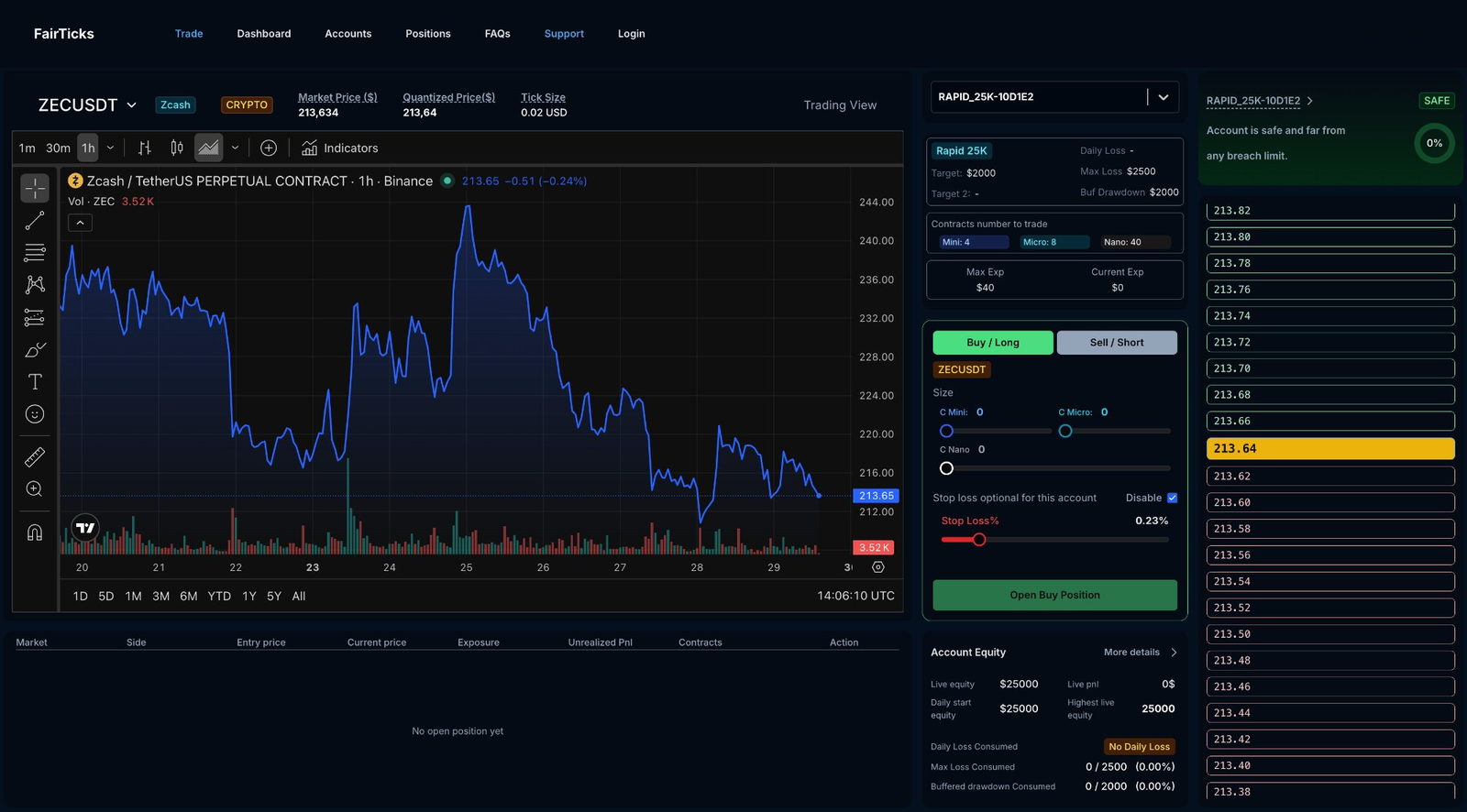Click the Zcash asset tag

pos(175,105)
